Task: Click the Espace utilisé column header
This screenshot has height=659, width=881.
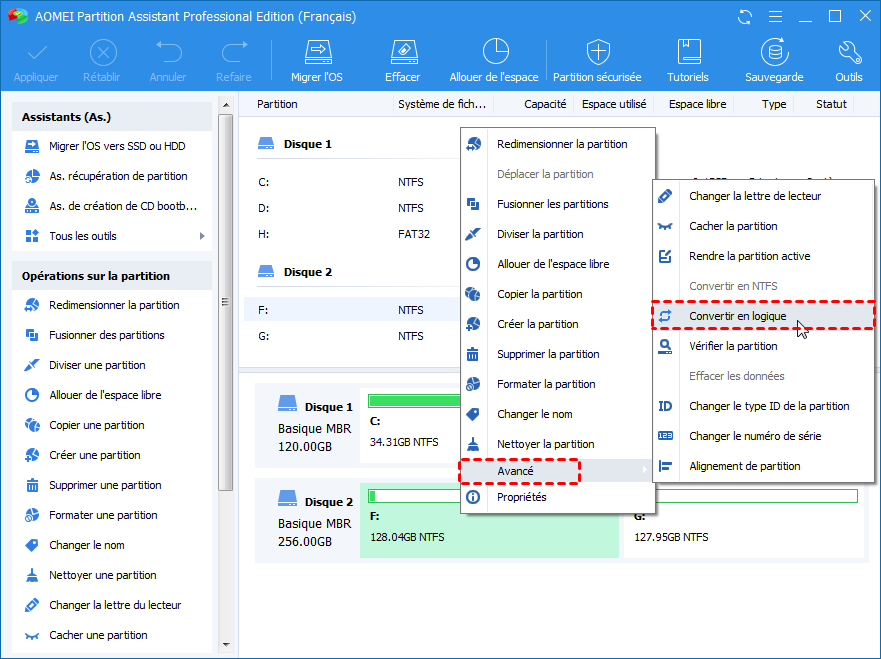Action: point(614,104)
